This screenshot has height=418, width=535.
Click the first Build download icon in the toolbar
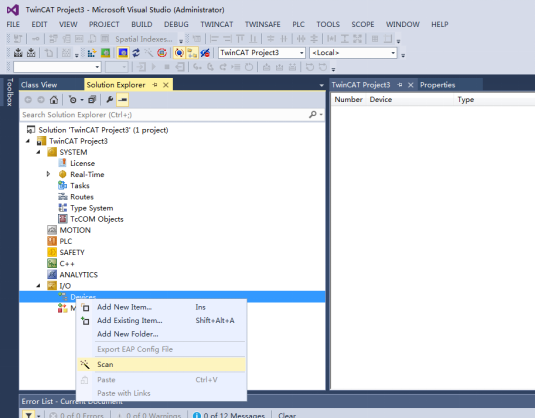tap(18, 53)
